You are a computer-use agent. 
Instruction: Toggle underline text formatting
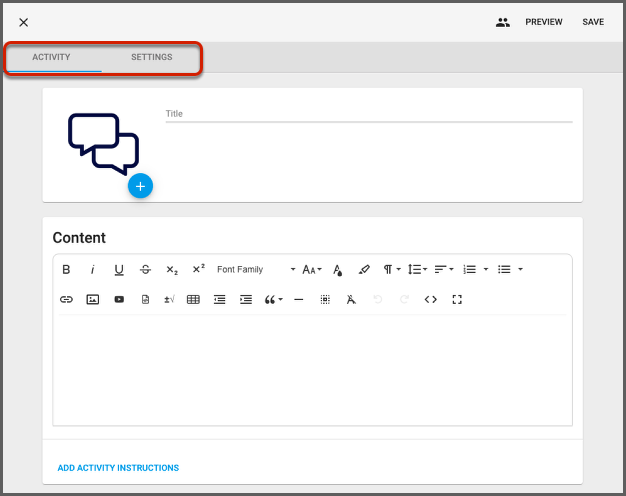(119, 269)
